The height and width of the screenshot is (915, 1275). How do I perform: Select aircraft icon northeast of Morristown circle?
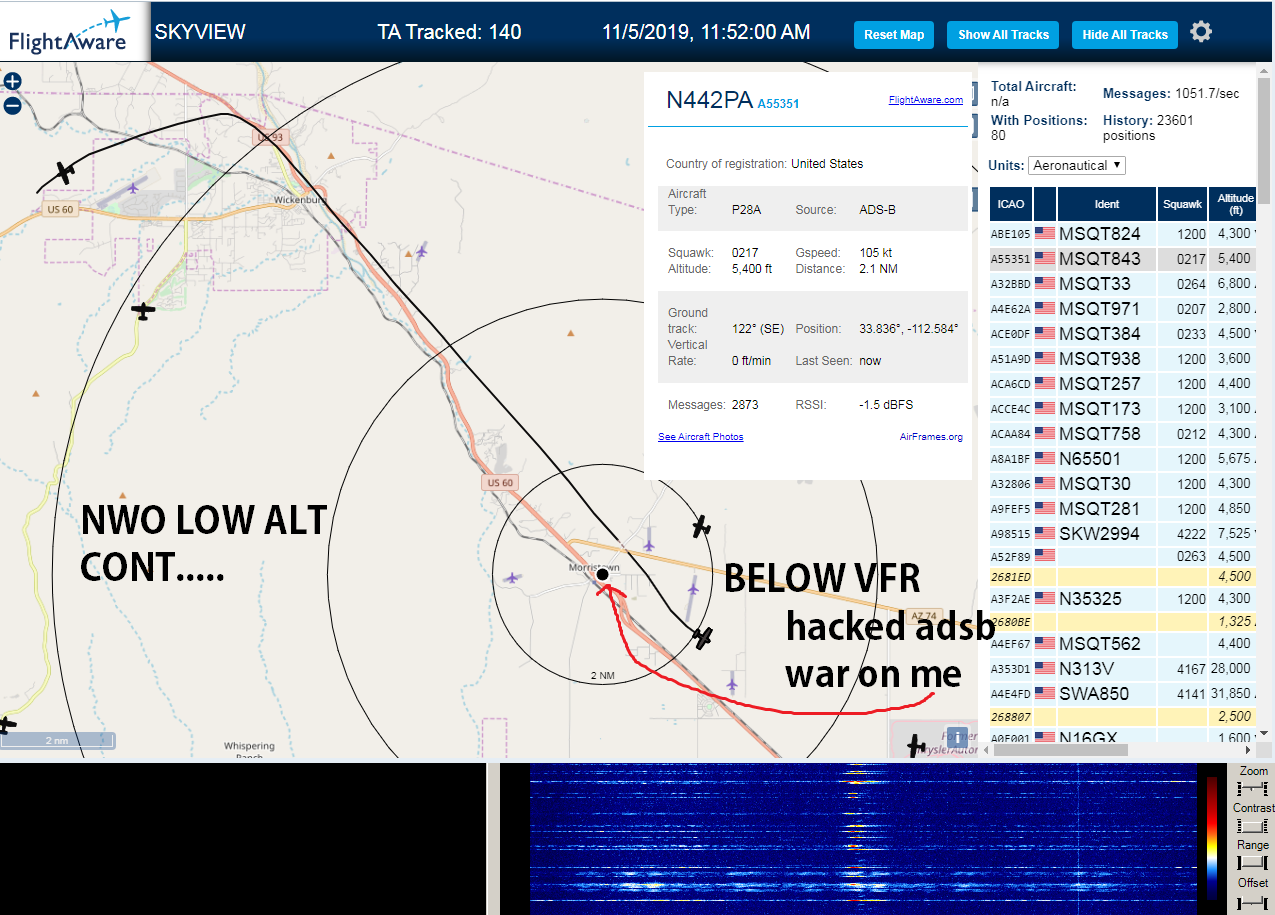(x=702, y=525)
